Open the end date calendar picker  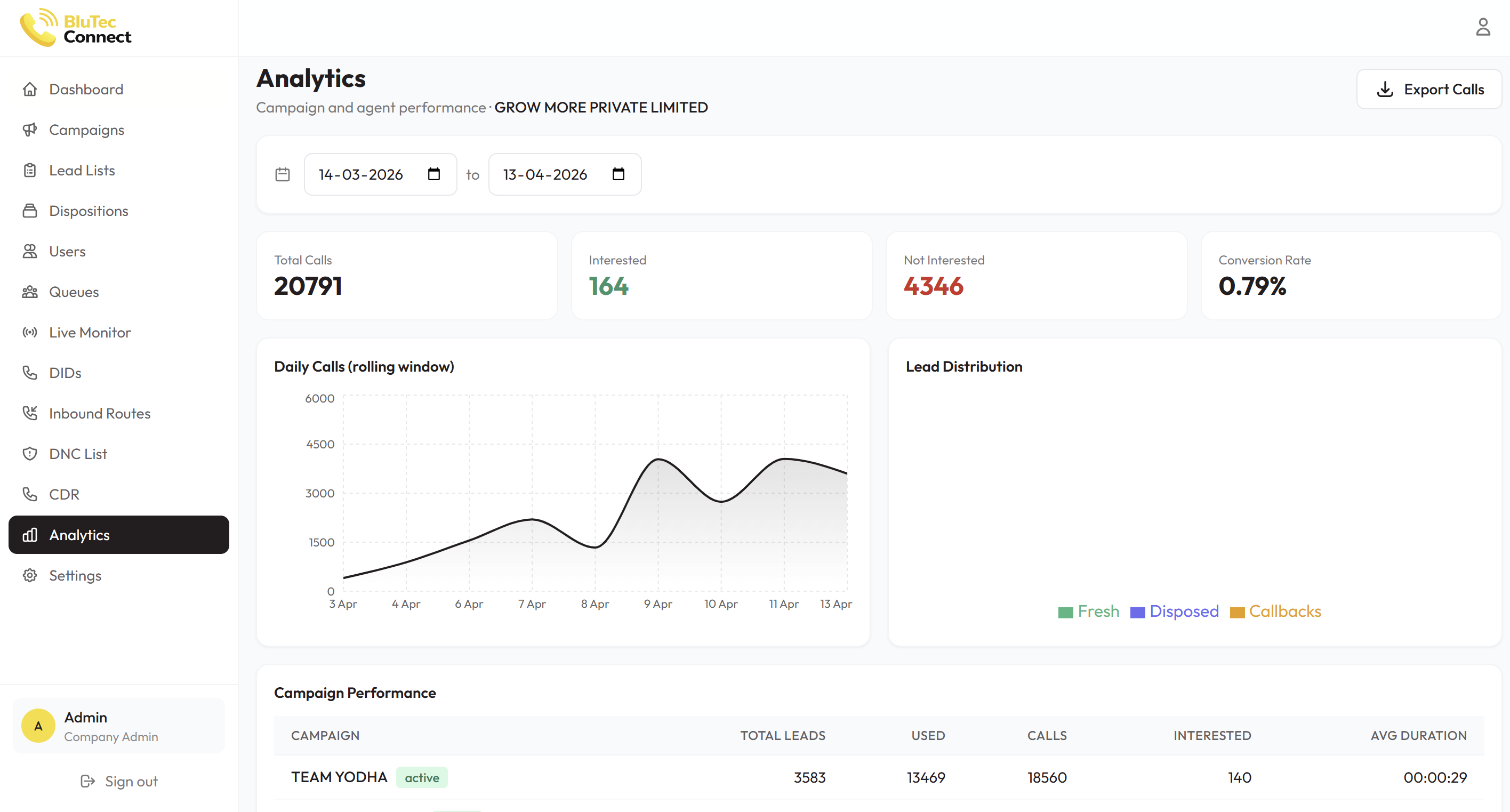click(619, 174)
